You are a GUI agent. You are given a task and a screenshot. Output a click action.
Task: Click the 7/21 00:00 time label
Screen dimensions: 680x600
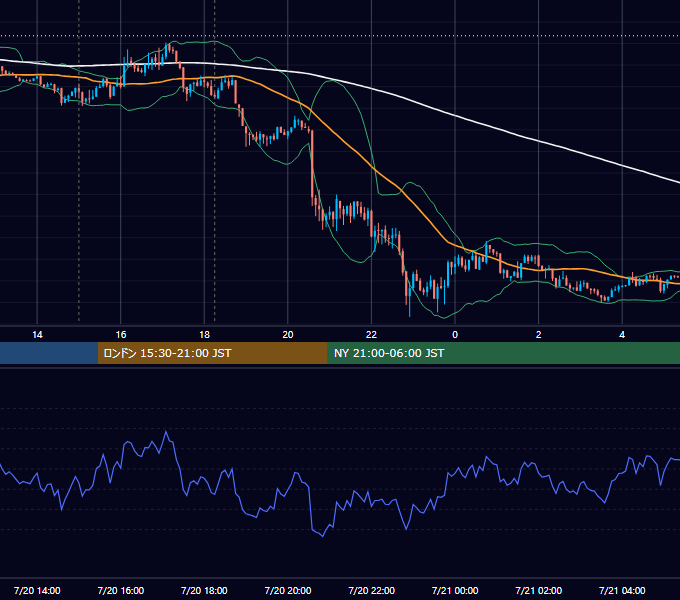click(x=455, y=590)
